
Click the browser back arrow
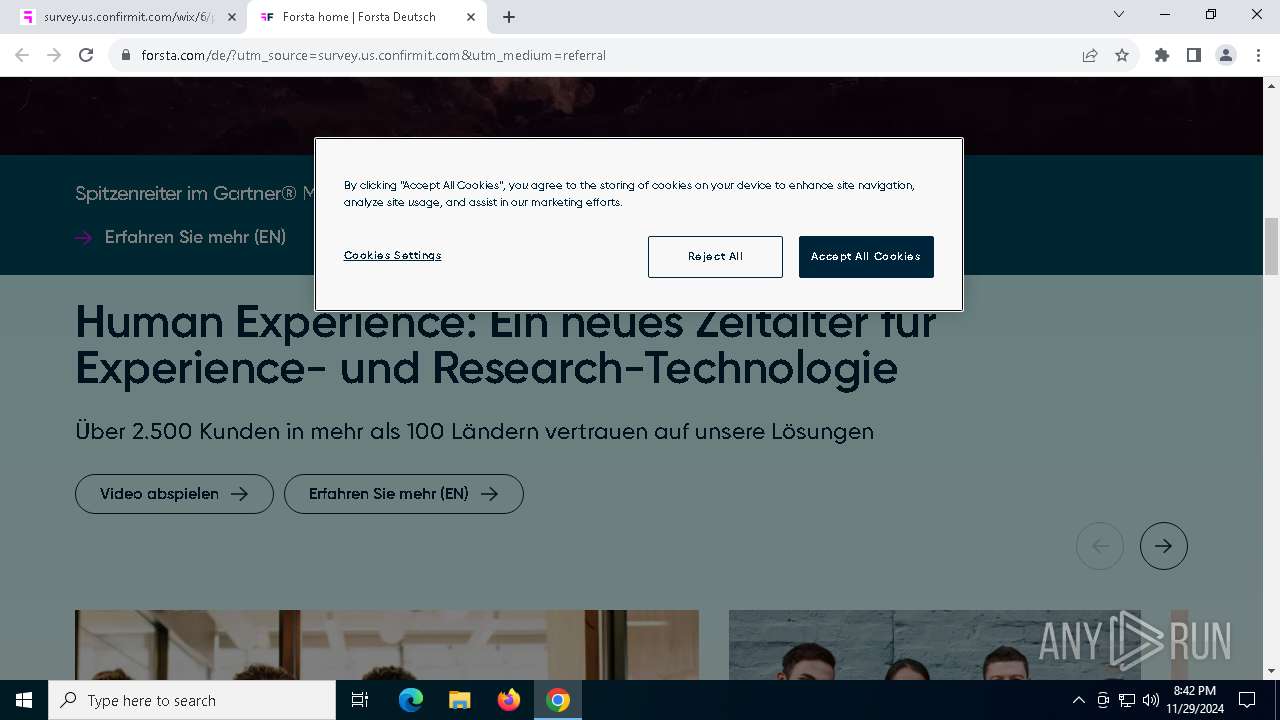coord(22,55)
